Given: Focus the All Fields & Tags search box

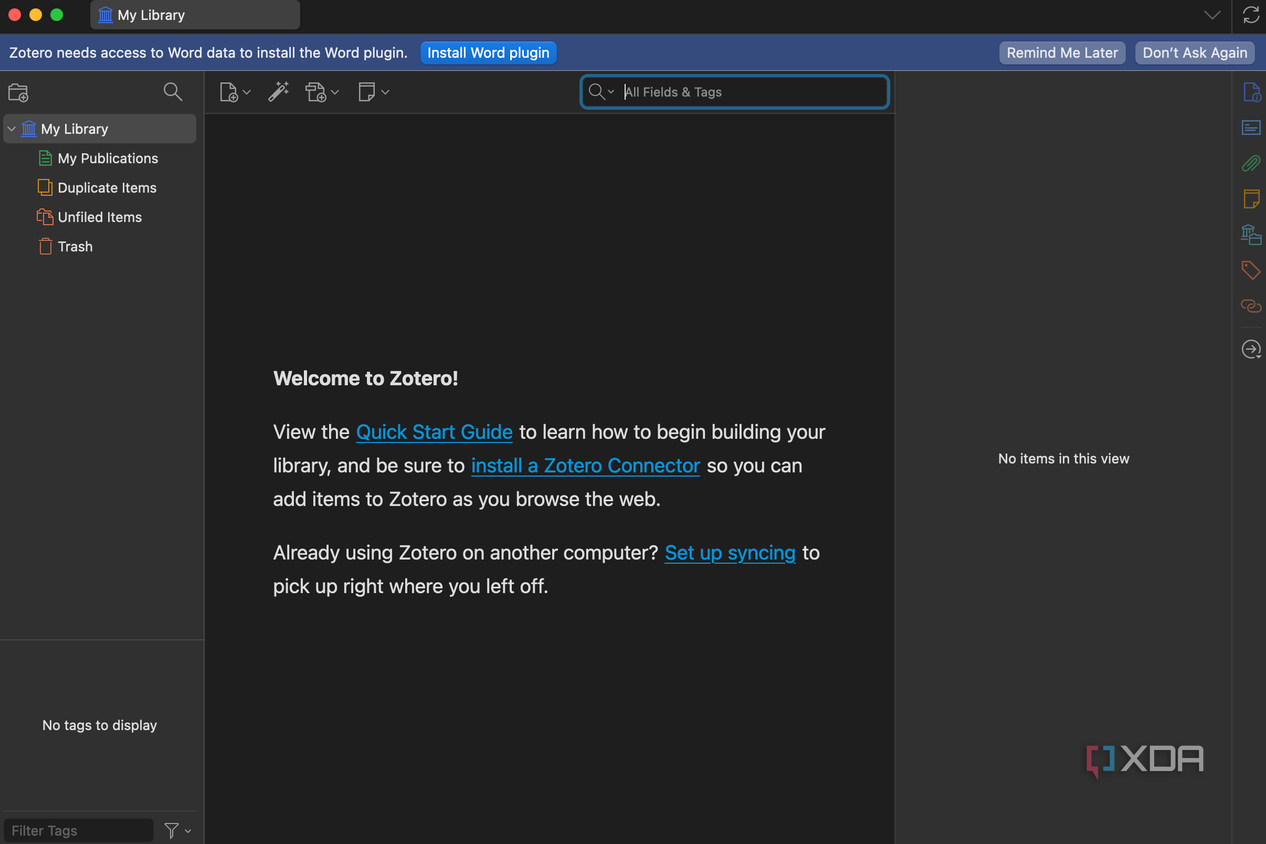Looking at the screenshot, I should 734,92.
